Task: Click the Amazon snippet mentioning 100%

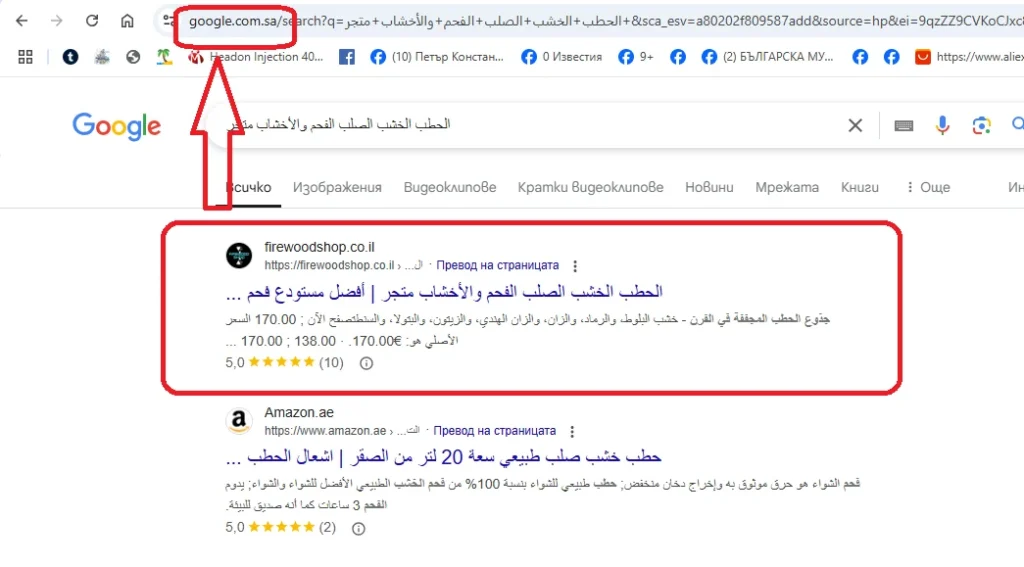Action: pyautogui.click(x=543, y=494)
